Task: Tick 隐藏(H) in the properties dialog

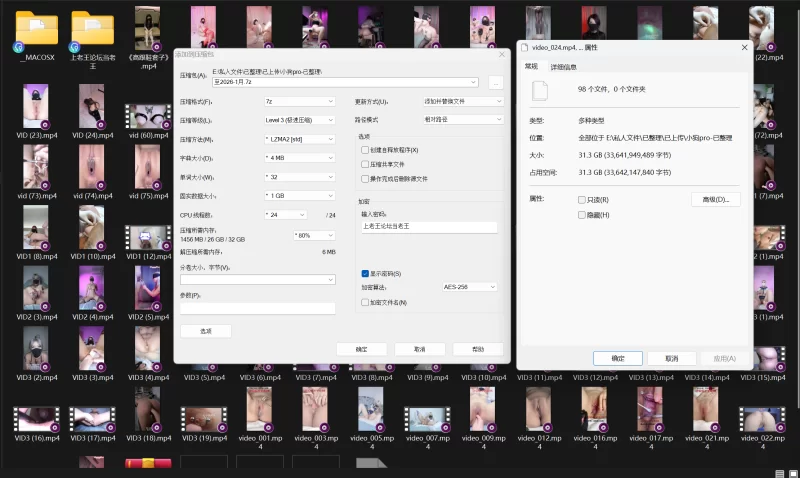Action: click(x=582, y=215)
